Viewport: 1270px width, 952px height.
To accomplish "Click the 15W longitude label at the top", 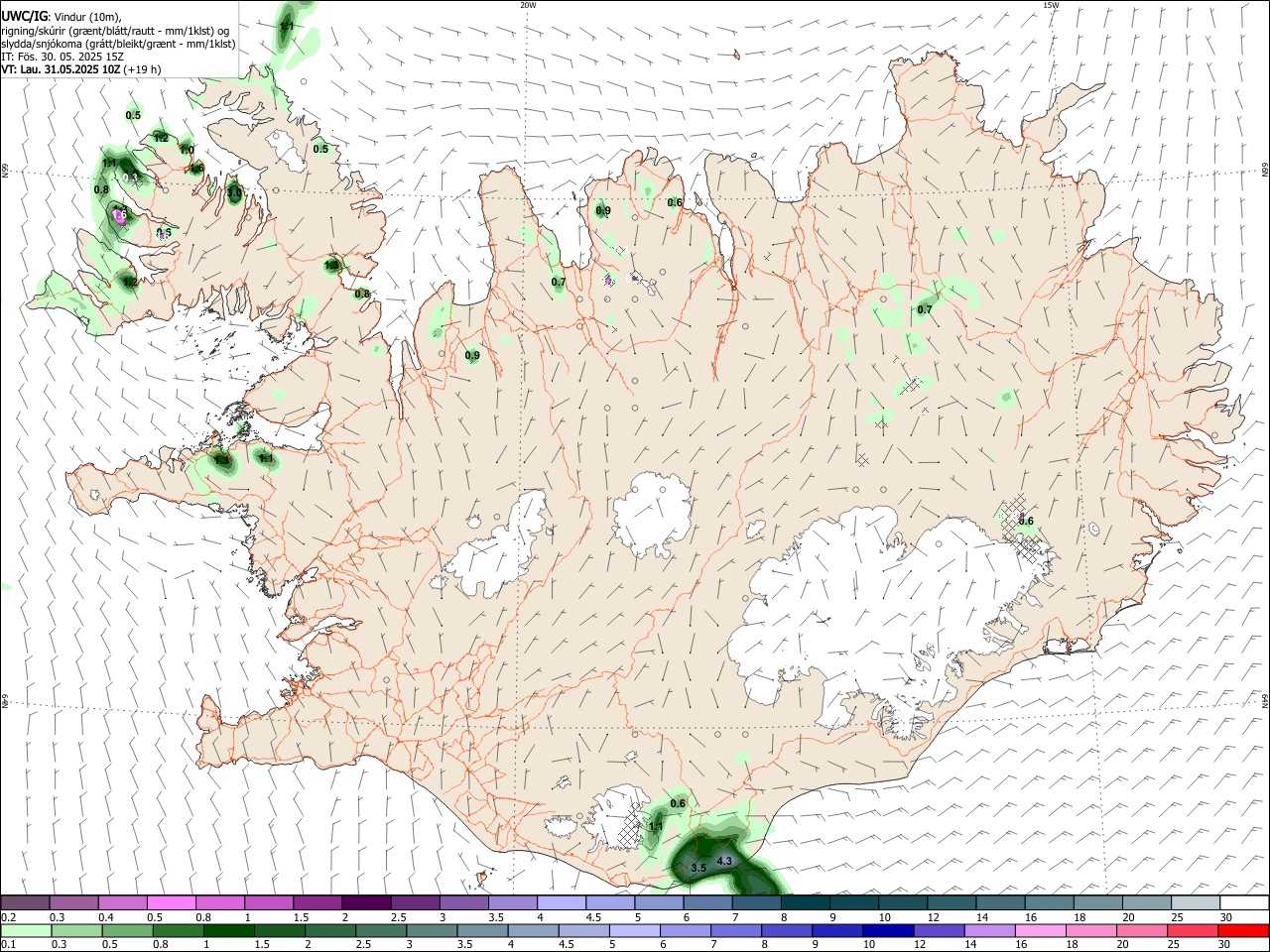I will (x=1051, y=5).
